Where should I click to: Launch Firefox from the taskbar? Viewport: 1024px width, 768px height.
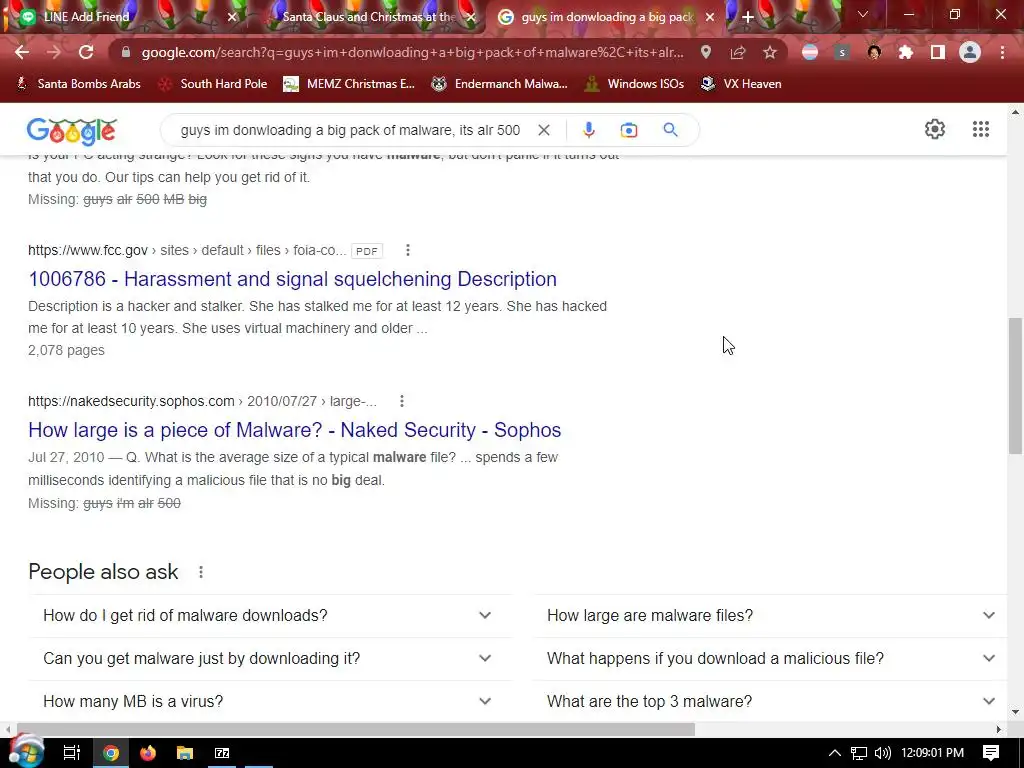[148, 753]
